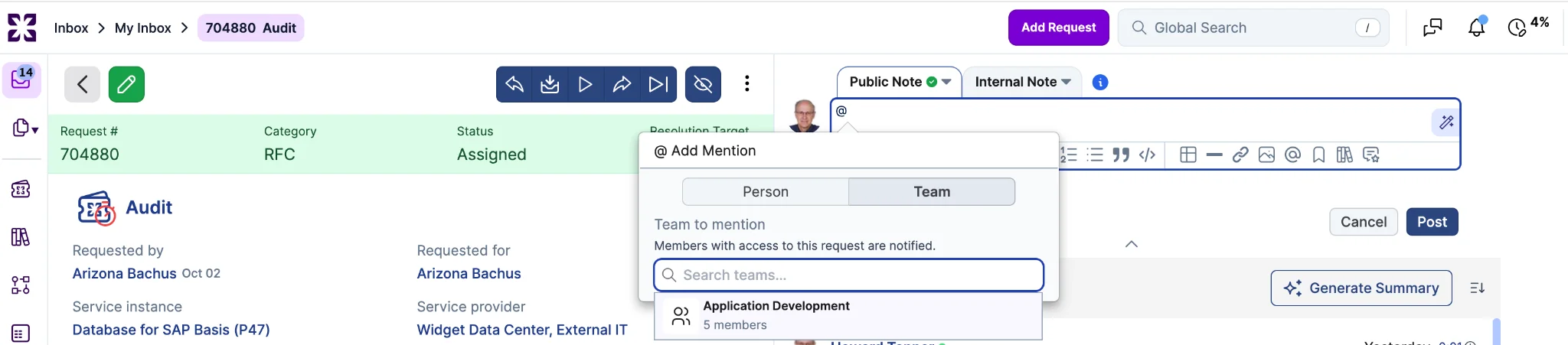Toggle the crossed-out eye visibility button
The height and width of the screenshot is (345, 1568).
point(703,84)
